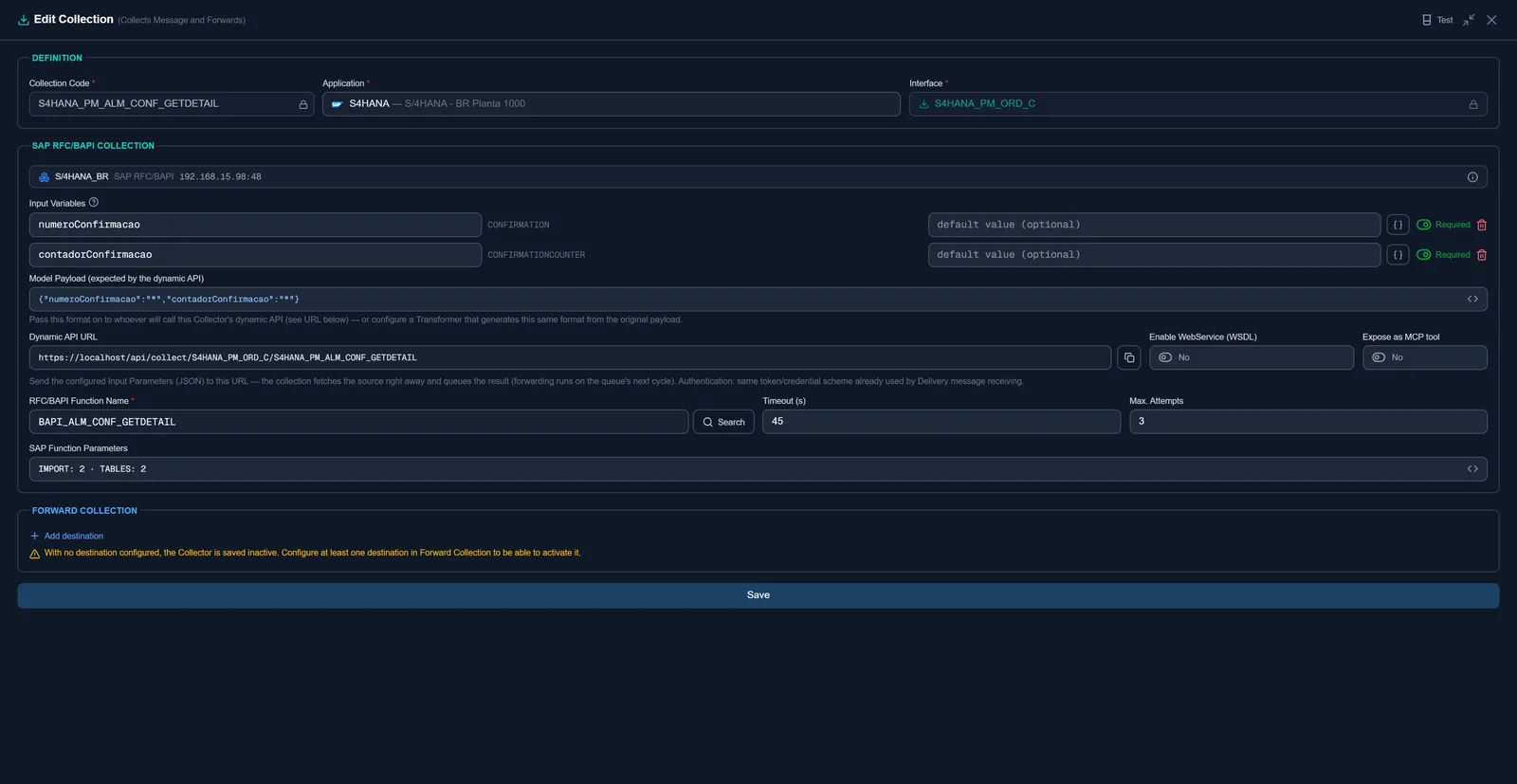Image resolution: width=1517 pixels, height=784 pixels.
Task: Click the Max. Attempts field
Action: (x=1308, y=422)
